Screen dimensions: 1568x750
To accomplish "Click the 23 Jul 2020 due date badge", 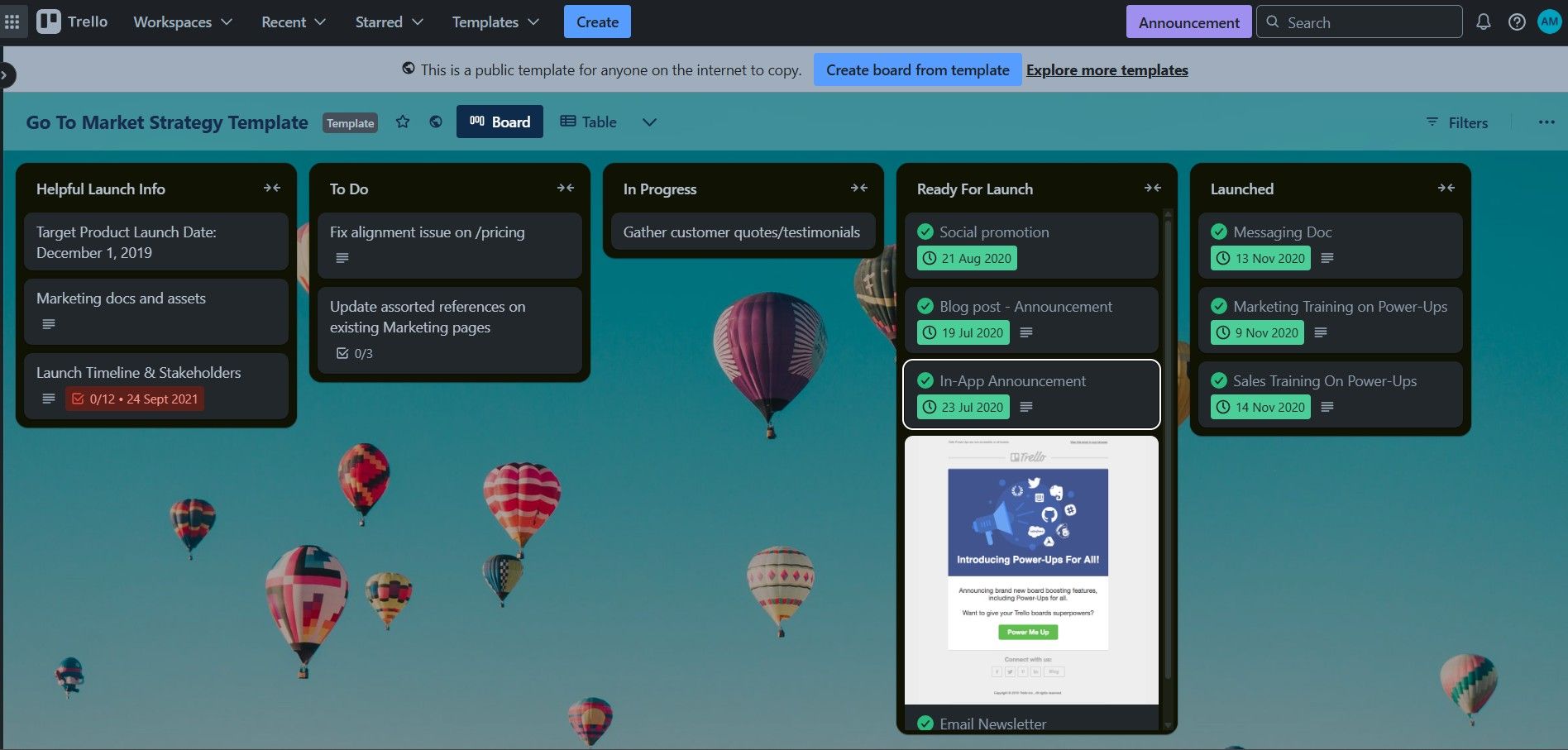I will (963, 407).
